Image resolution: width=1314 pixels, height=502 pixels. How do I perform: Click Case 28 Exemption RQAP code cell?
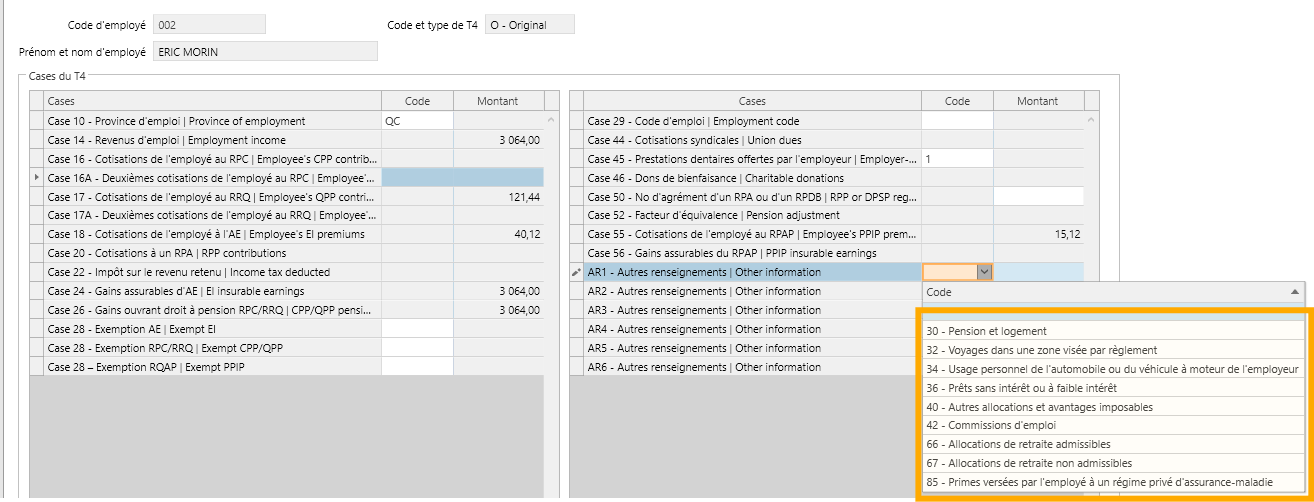(417, 367)
